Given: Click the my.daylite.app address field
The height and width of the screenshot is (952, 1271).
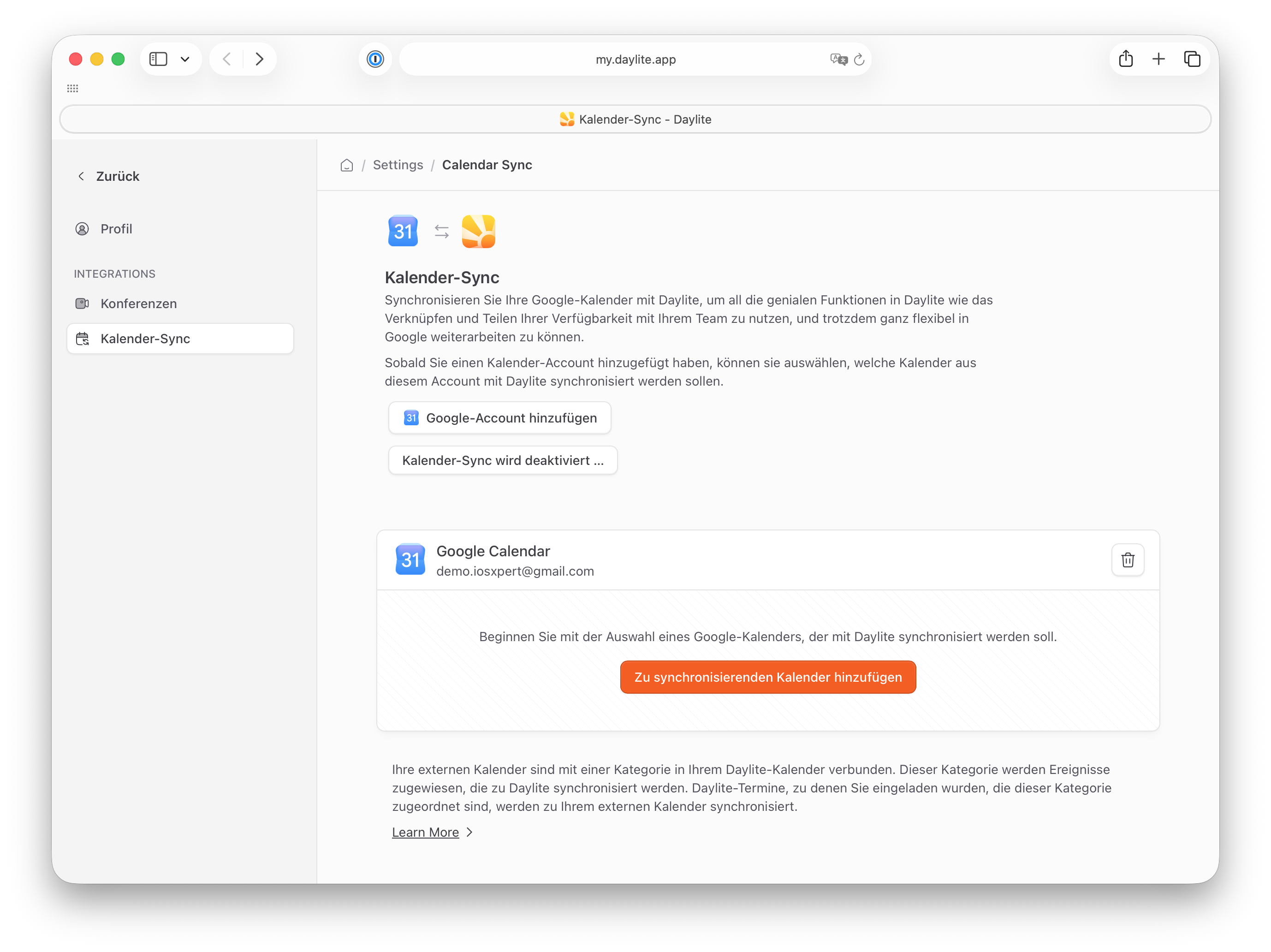Looking at the screenshot, I should pyautogui.click(x=635, y=59).
